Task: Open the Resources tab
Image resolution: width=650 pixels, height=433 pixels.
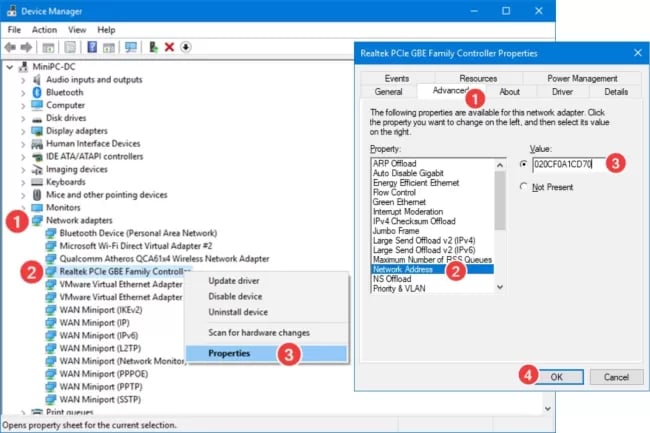Action: coord(478,78)
